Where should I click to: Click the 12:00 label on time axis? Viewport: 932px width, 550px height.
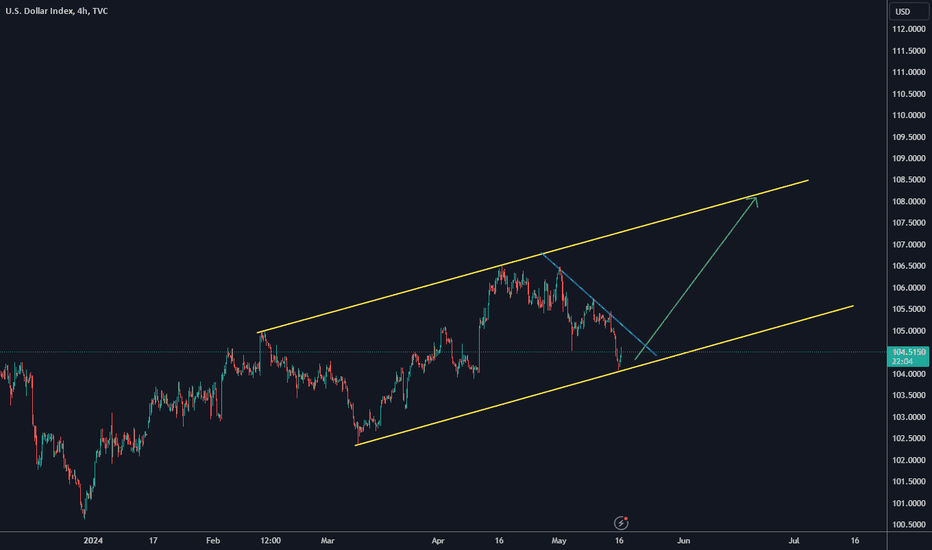pos(270,540)
